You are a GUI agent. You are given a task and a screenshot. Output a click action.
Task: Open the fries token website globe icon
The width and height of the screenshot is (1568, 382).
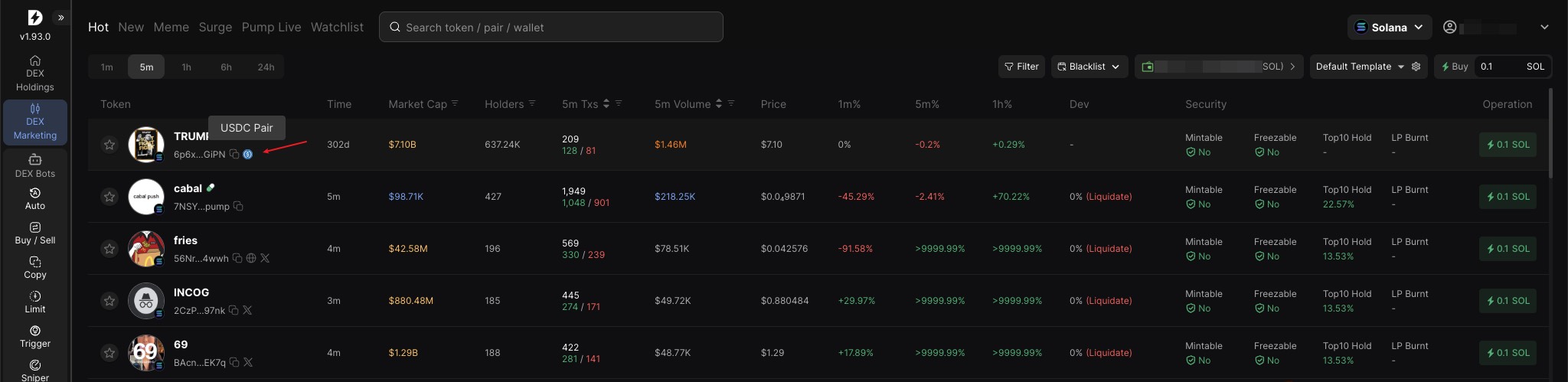coord(250,258)
